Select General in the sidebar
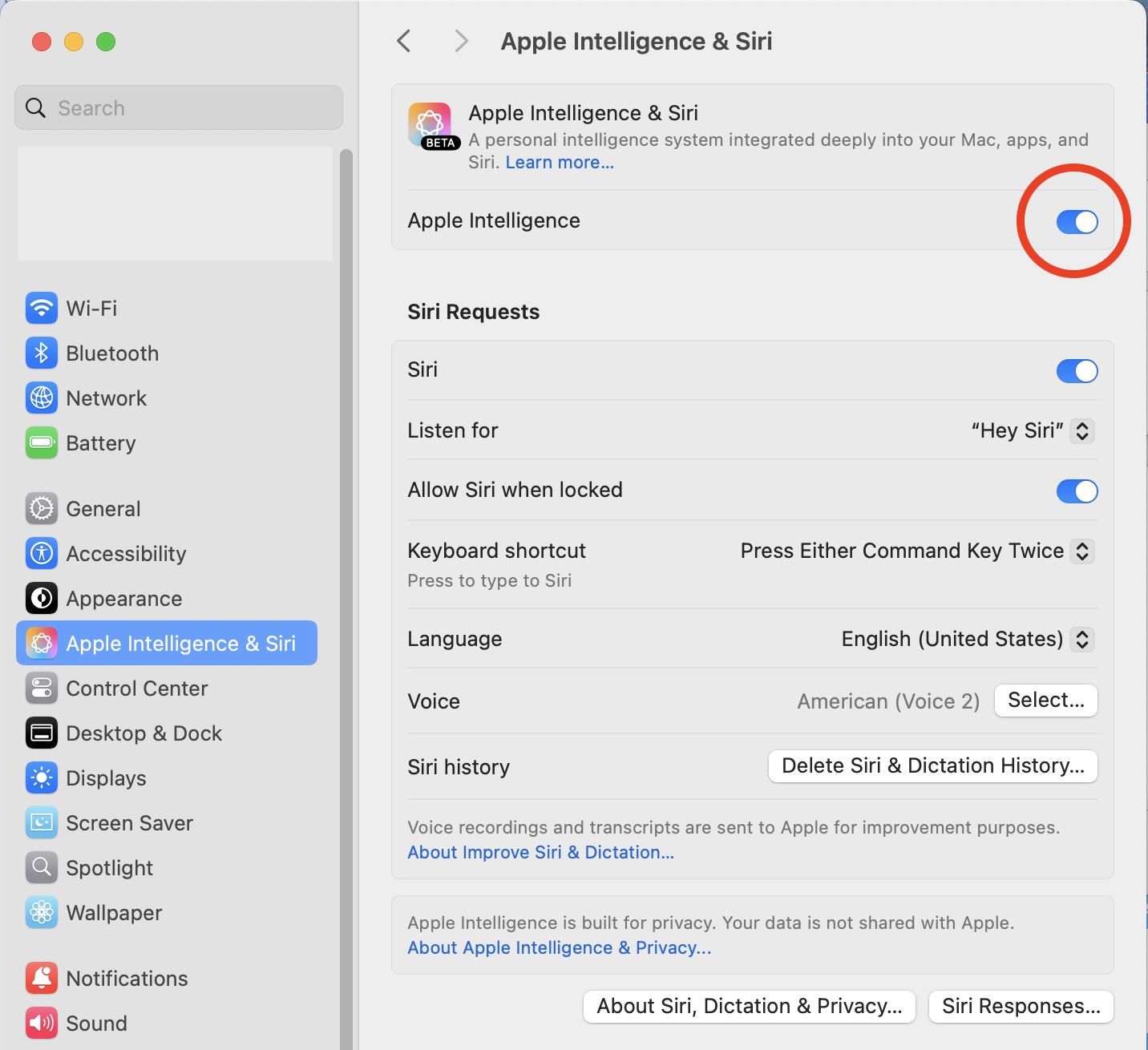Viewport: 1148px width, 1050px height. point(167,508)
